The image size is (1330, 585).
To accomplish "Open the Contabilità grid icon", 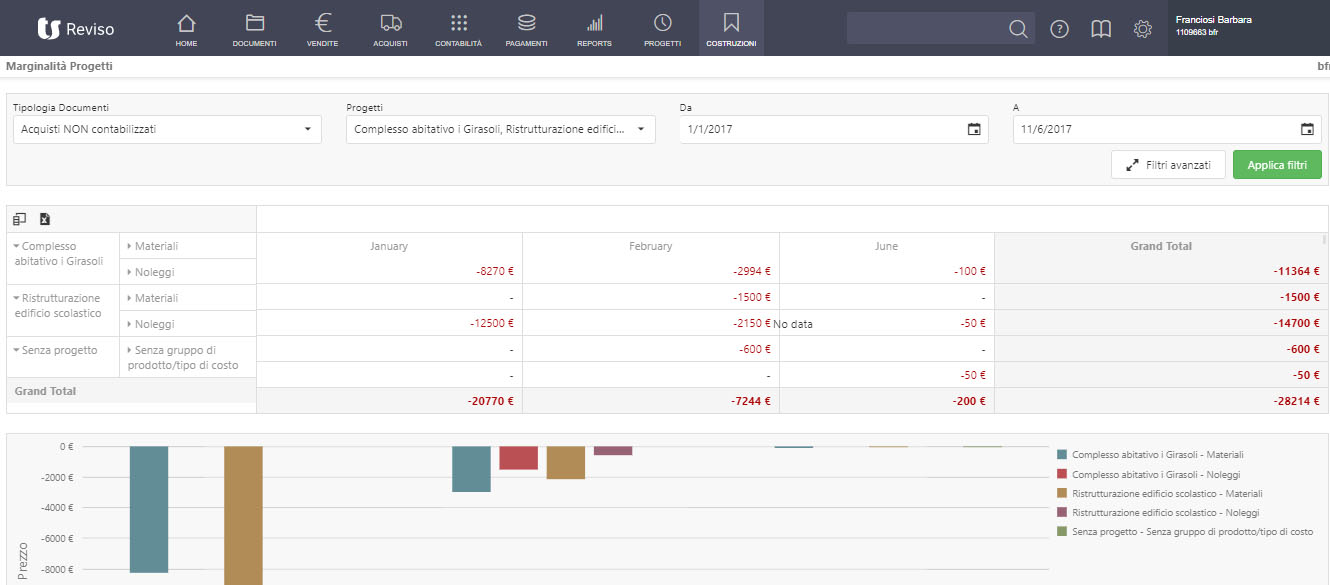I will click(458, 29).
